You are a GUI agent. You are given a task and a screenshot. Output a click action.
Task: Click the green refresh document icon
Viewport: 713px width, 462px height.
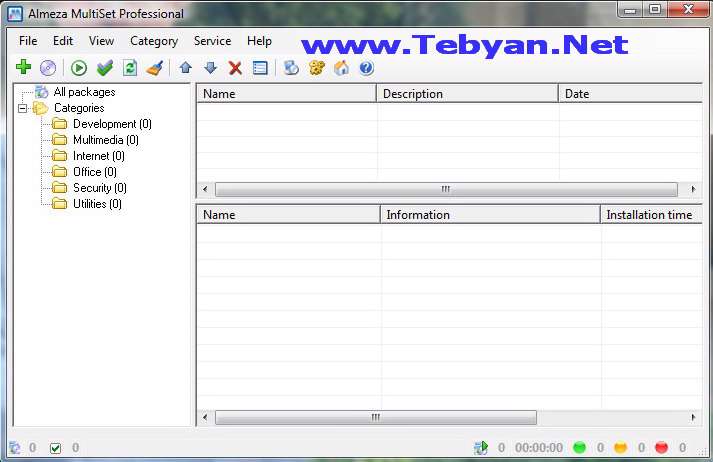(130, 68)
